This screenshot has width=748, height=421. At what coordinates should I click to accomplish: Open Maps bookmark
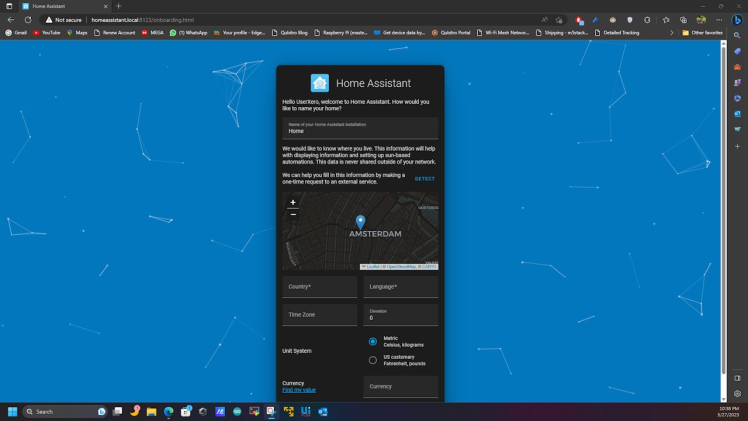pyautogui.click(x=77, y=33)
